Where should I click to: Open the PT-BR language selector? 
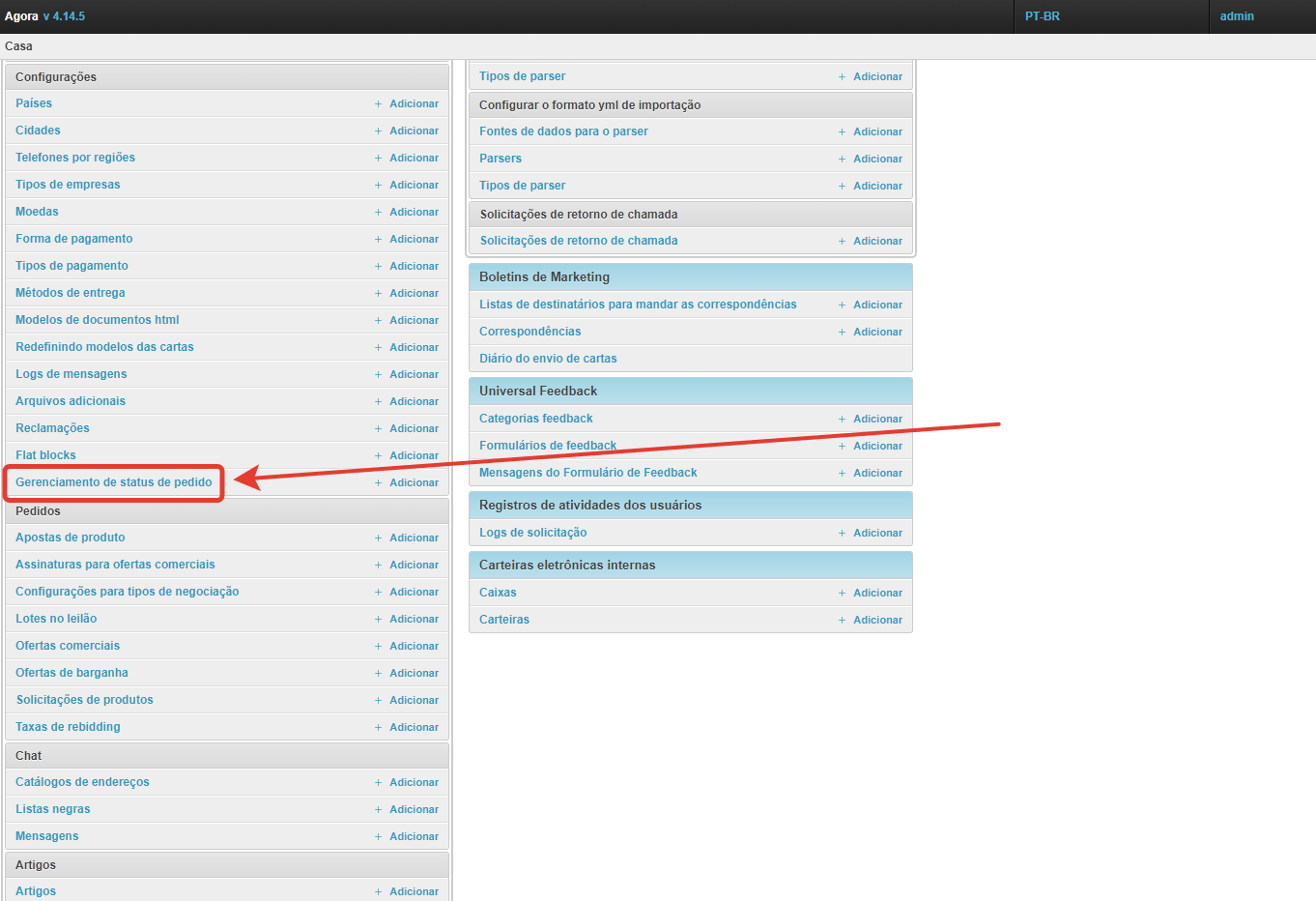(1043, 16)
